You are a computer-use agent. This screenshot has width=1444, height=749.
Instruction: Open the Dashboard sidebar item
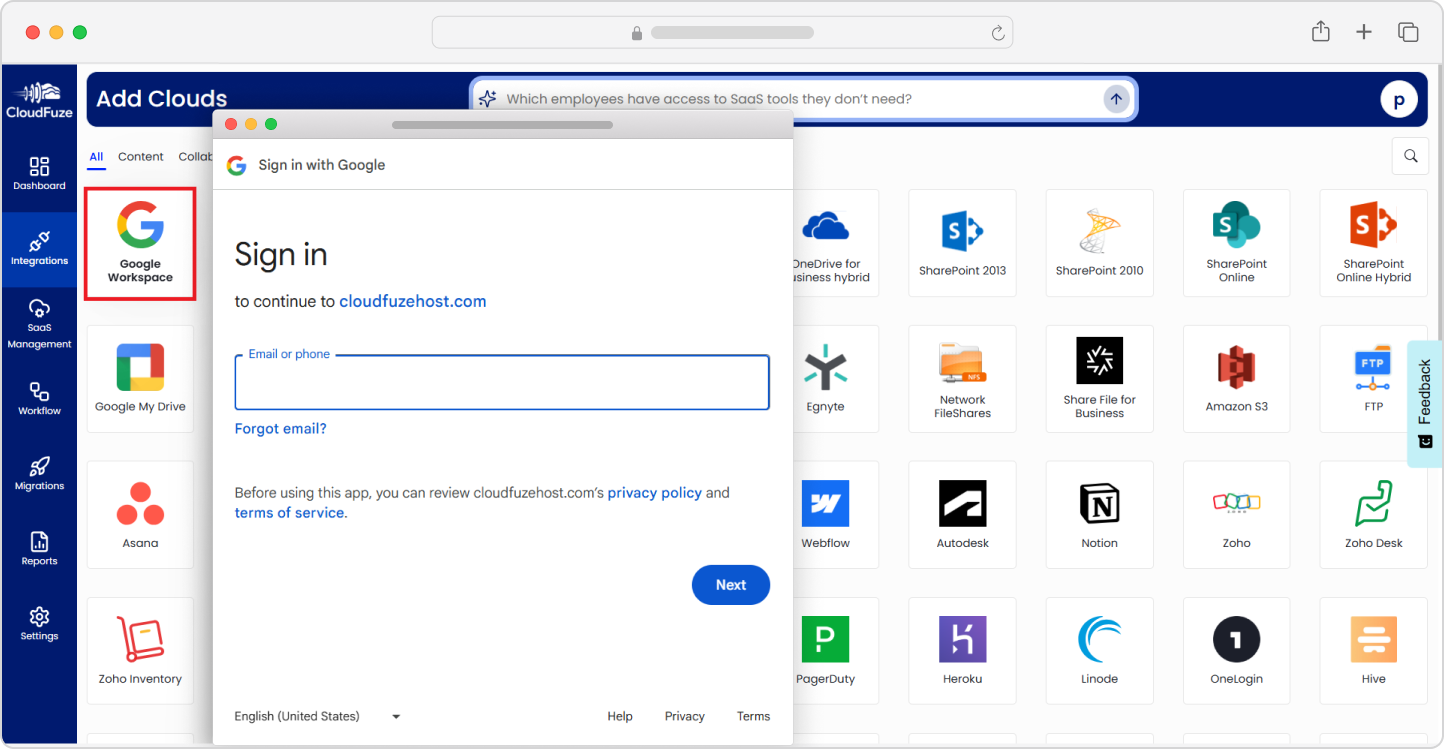39,173
